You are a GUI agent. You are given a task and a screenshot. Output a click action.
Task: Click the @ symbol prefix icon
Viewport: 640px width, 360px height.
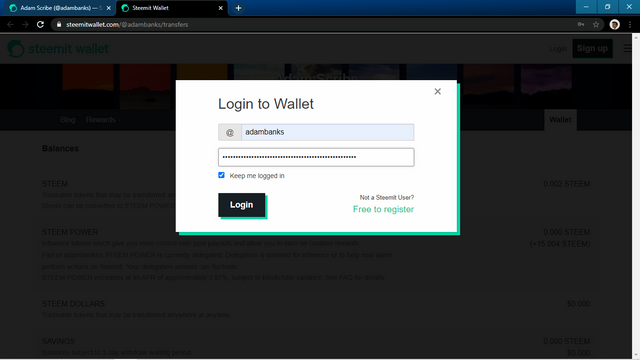[x=230, y=132]
